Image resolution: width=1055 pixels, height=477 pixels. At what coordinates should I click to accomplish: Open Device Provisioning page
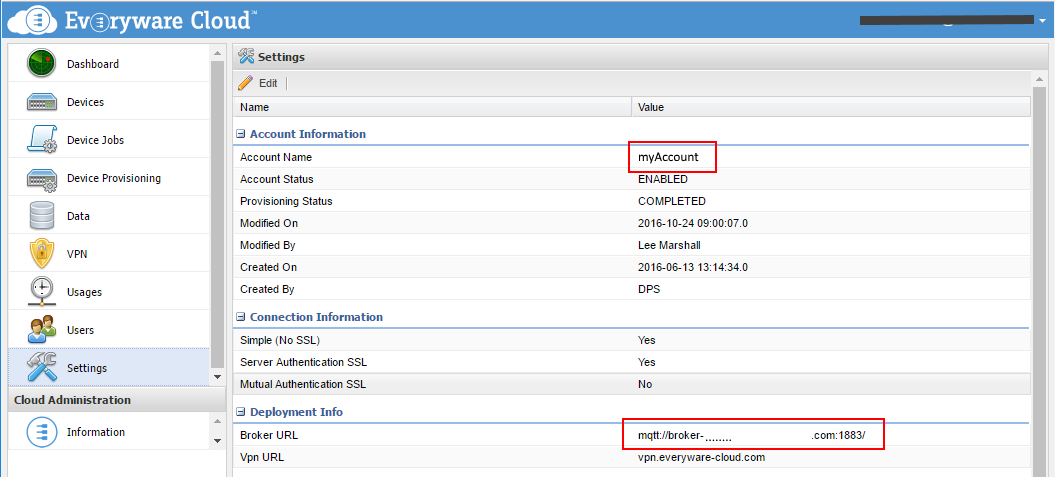tap(109, 178)
